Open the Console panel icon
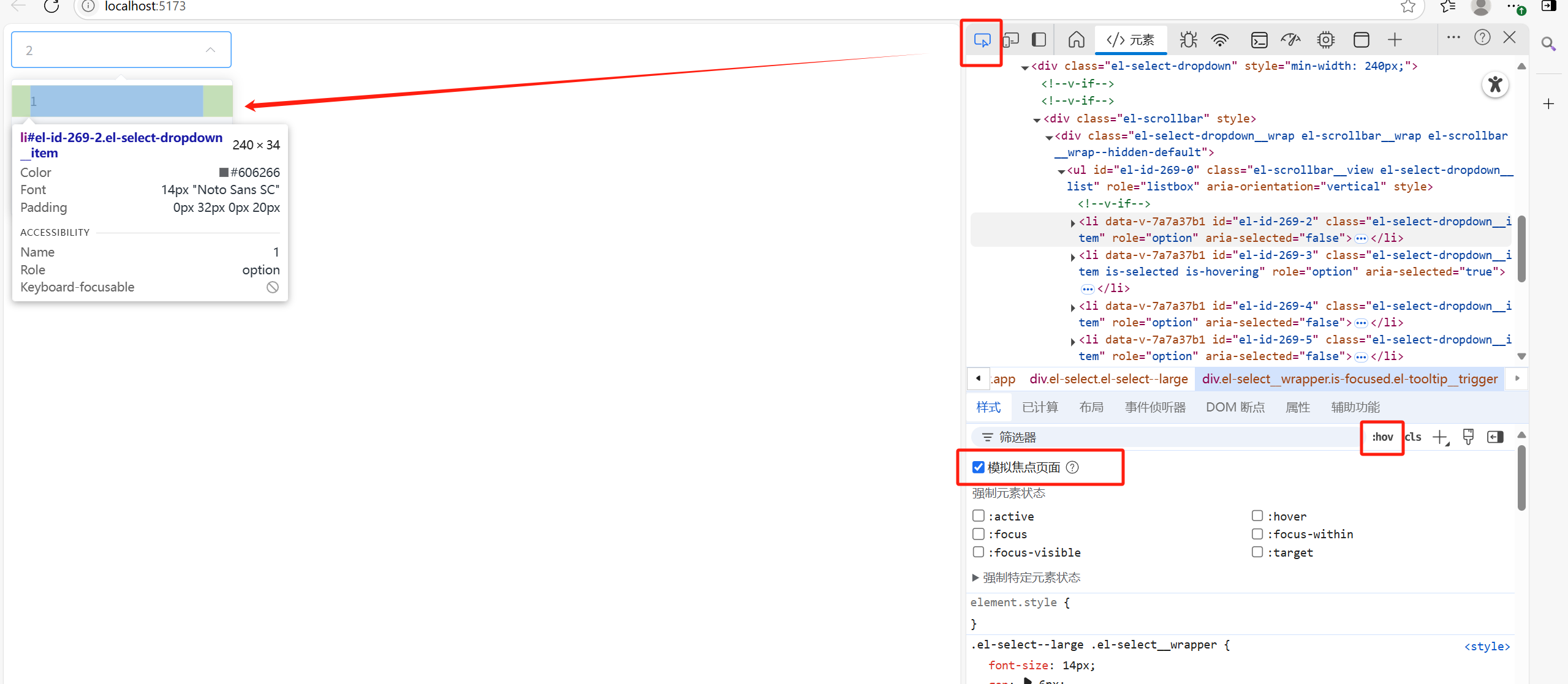The height and width of the screenshot is (684, 1568). pyautogui.click(x=1259, y=40)
